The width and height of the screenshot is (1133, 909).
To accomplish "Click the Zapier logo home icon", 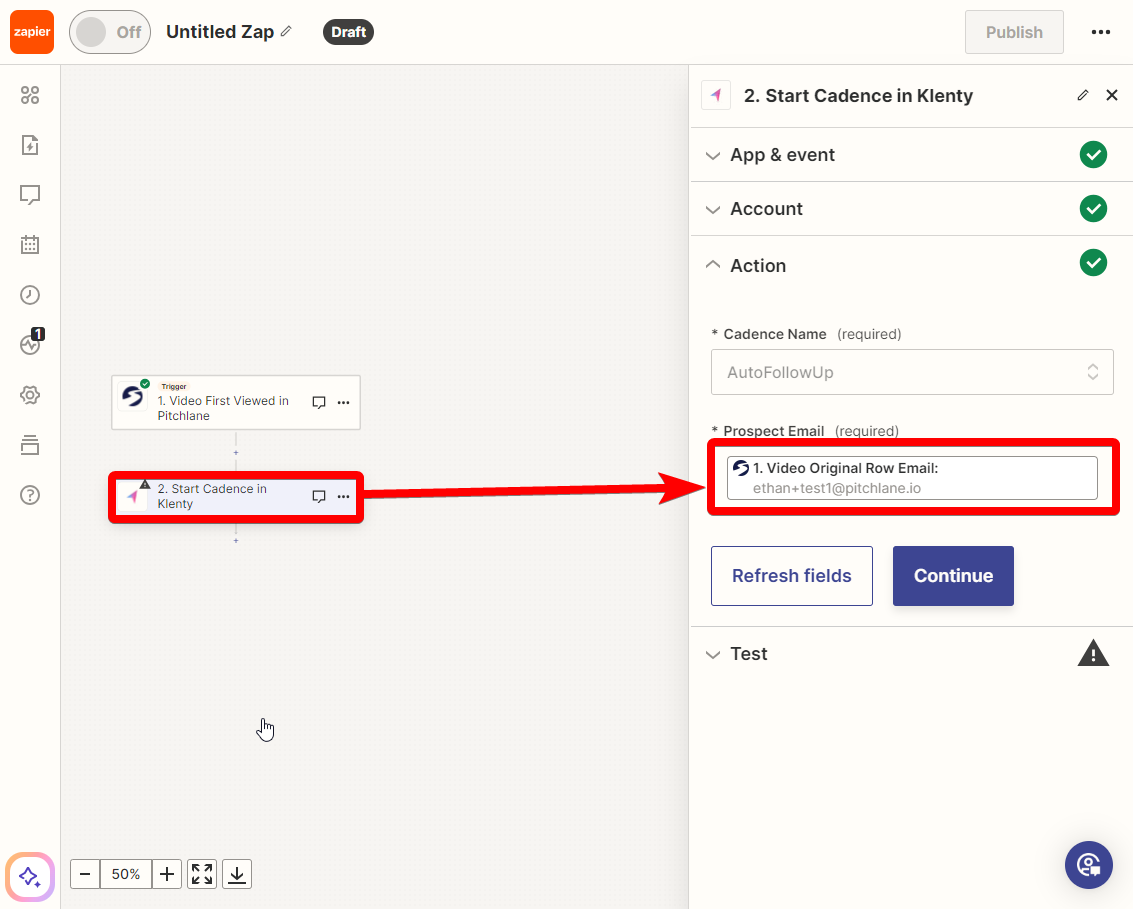I will pos(32,32).
